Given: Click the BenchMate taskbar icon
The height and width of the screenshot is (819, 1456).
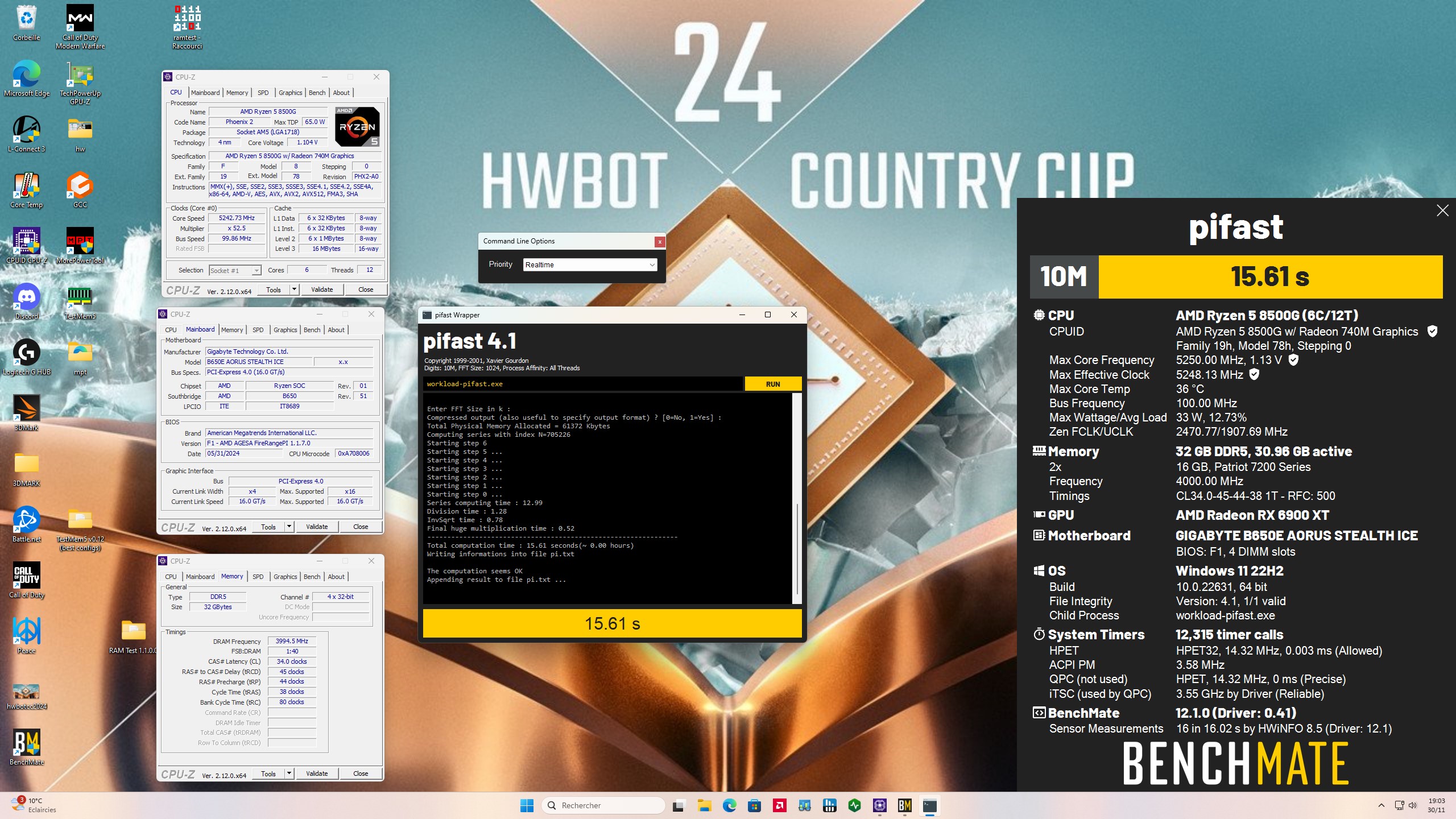Looking at the screenshot, I should pos(905,805).
